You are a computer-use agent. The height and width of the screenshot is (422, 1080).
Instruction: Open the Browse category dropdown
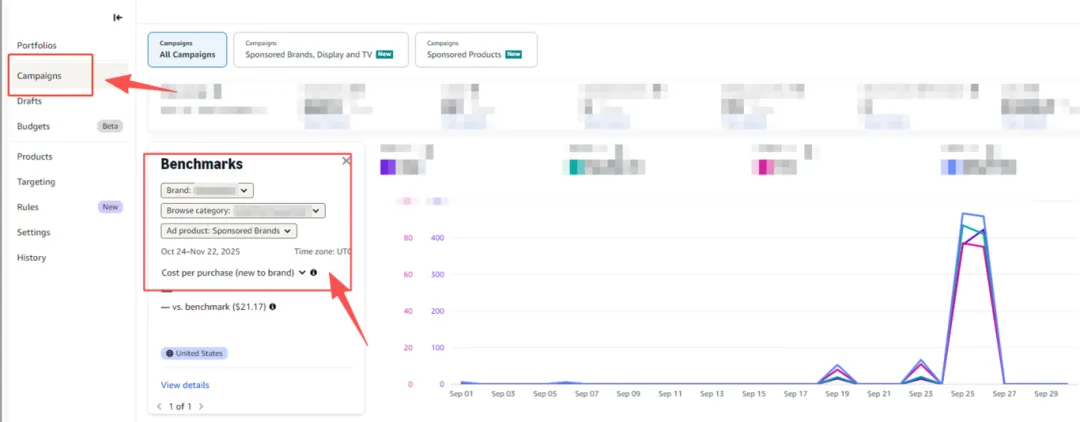243,211
